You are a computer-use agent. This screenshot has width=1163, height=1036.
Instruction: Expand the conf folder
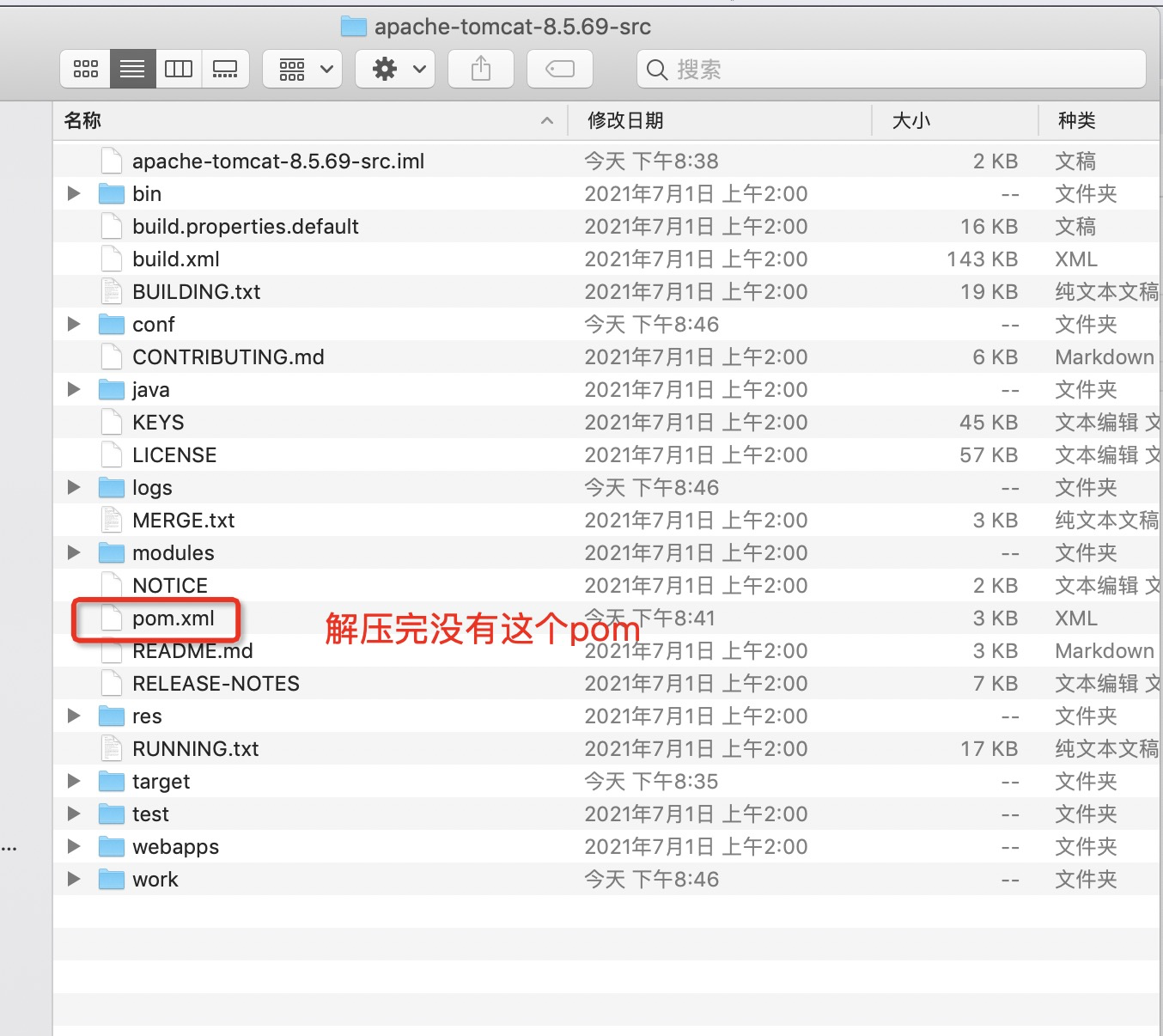click(x=74, y=324)
